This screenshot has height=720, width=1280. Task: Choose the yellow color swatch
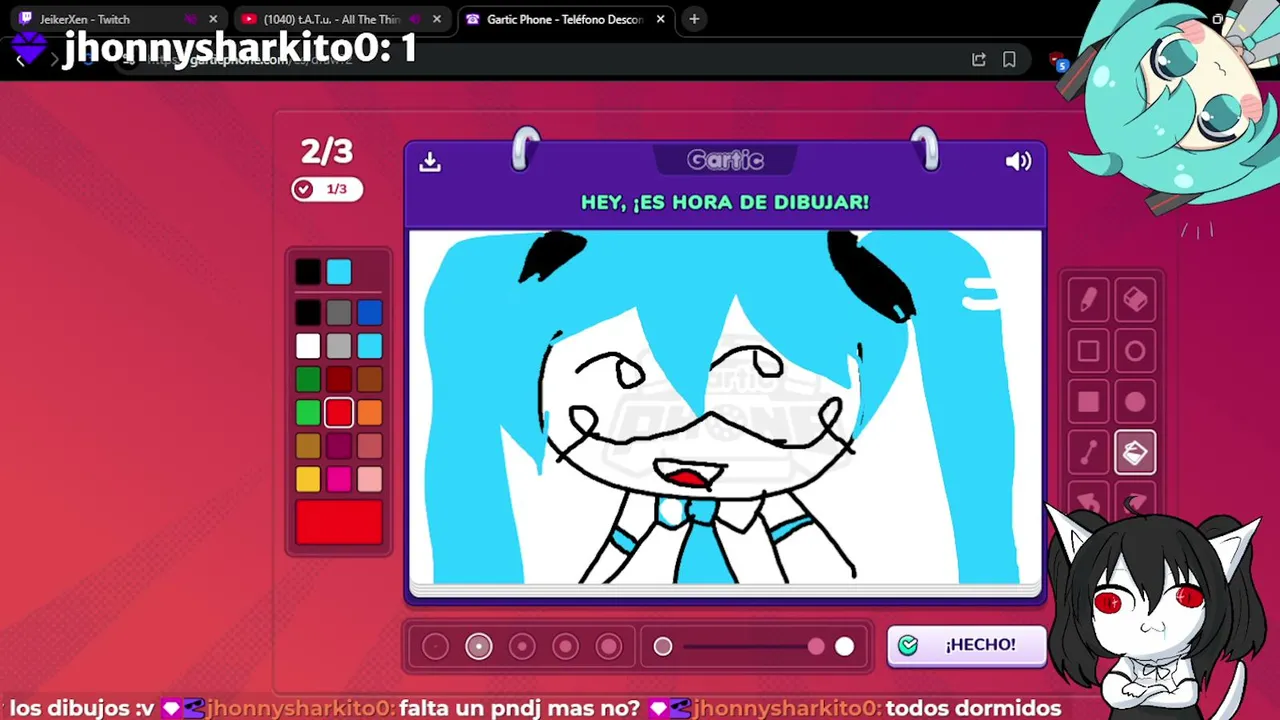[308, 479]
